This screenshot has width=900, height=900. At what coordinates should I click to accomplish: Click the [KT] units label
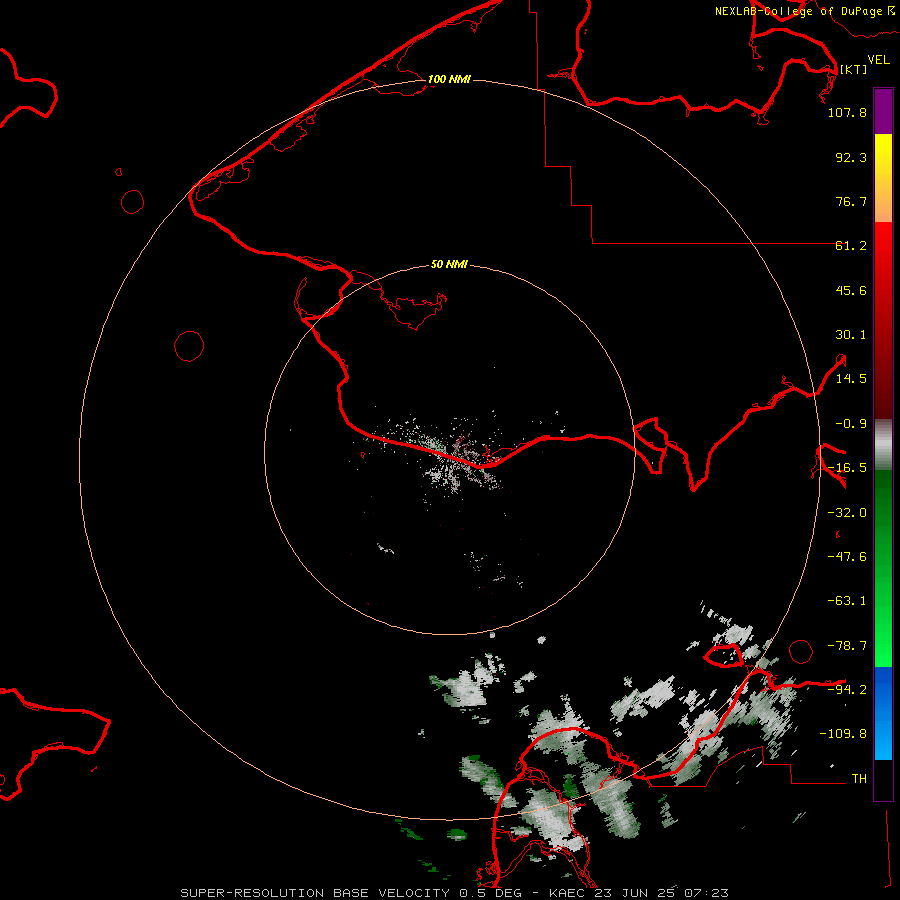click(853, 69)
